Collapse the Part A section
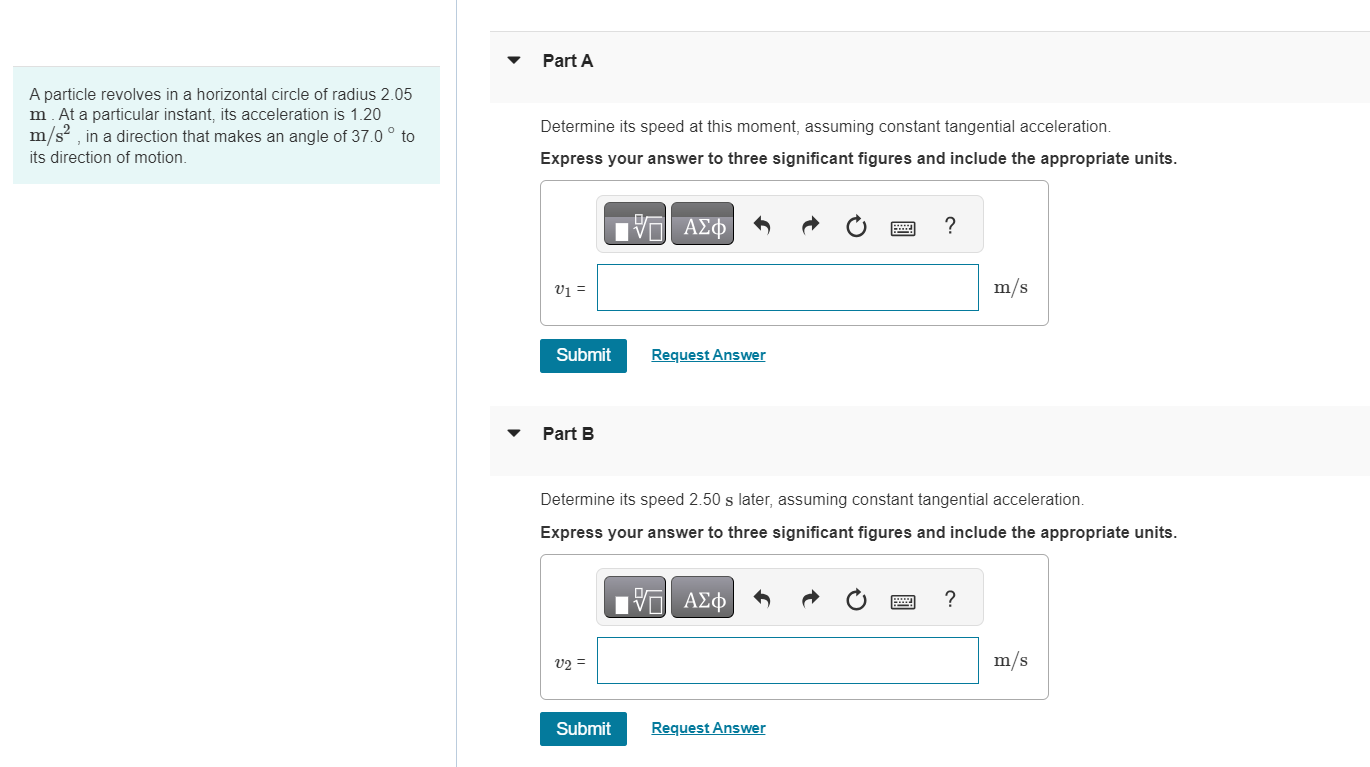1370x767 pixels. (513, 60)
